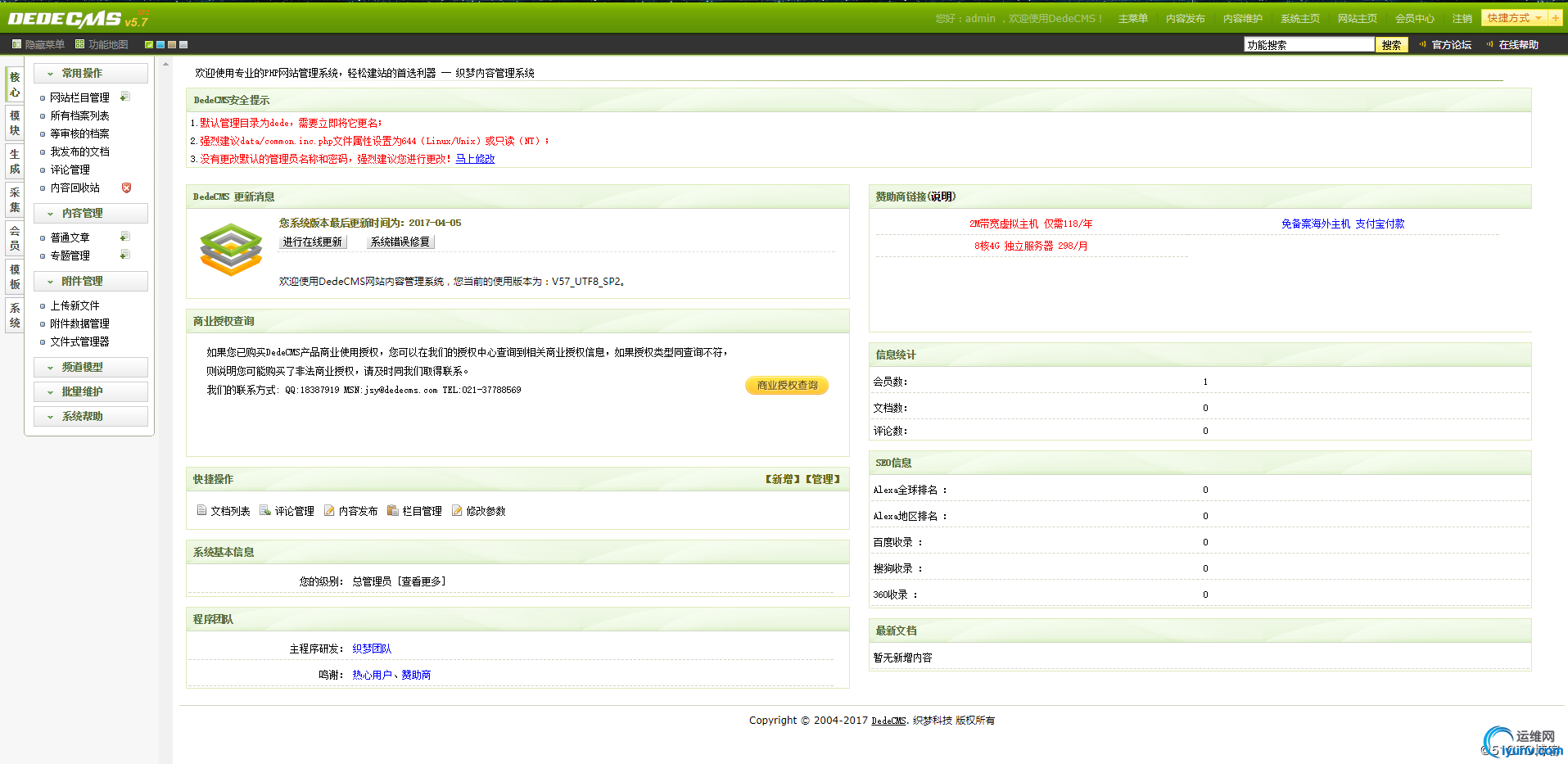This screenshot has width=1568, height=764.
Task: Click the 评论管理 quick-action icon
Action: point(265,510)
